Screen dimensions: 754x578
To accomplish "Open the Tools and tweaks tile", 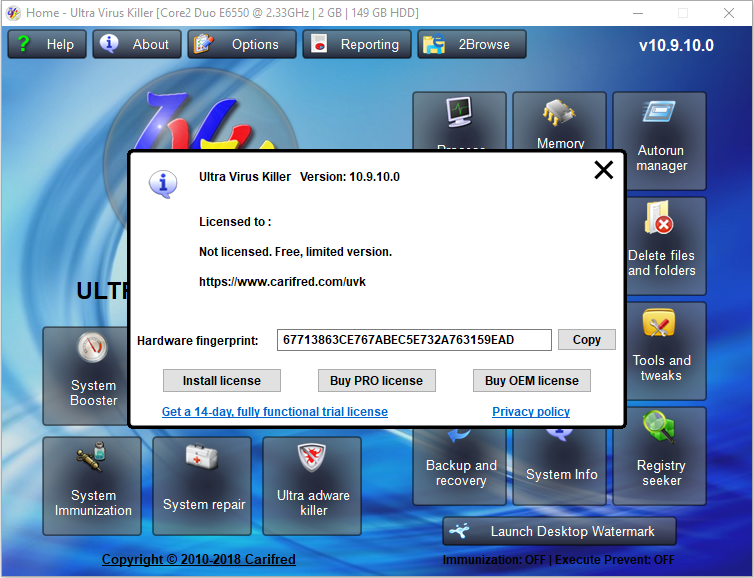I will point(666,351).
